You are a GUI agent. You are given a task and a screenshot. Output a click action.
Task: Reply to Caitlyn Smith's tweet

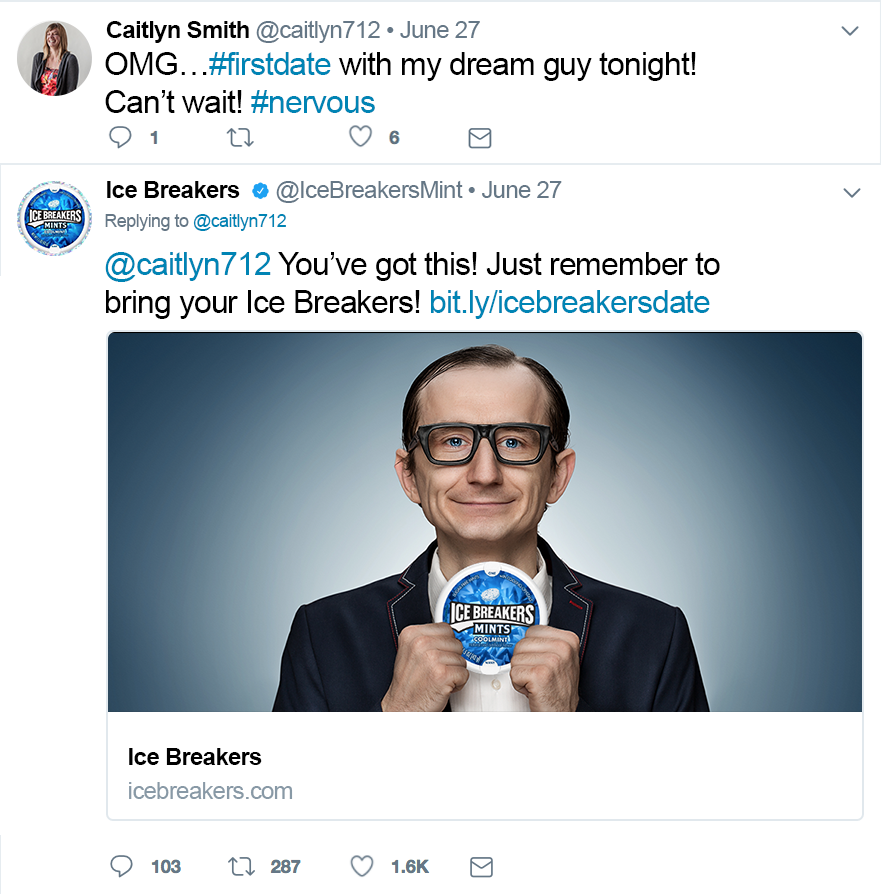(120, 137)
